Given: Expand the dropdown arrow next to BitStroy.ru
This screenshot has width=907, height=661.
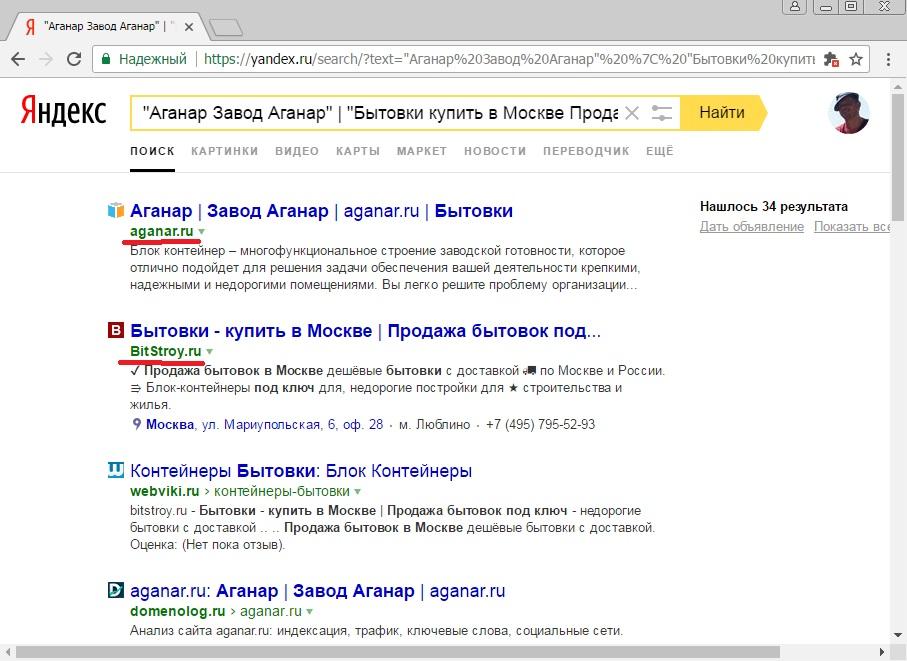Looking at the screenshot, I should 209,352.
